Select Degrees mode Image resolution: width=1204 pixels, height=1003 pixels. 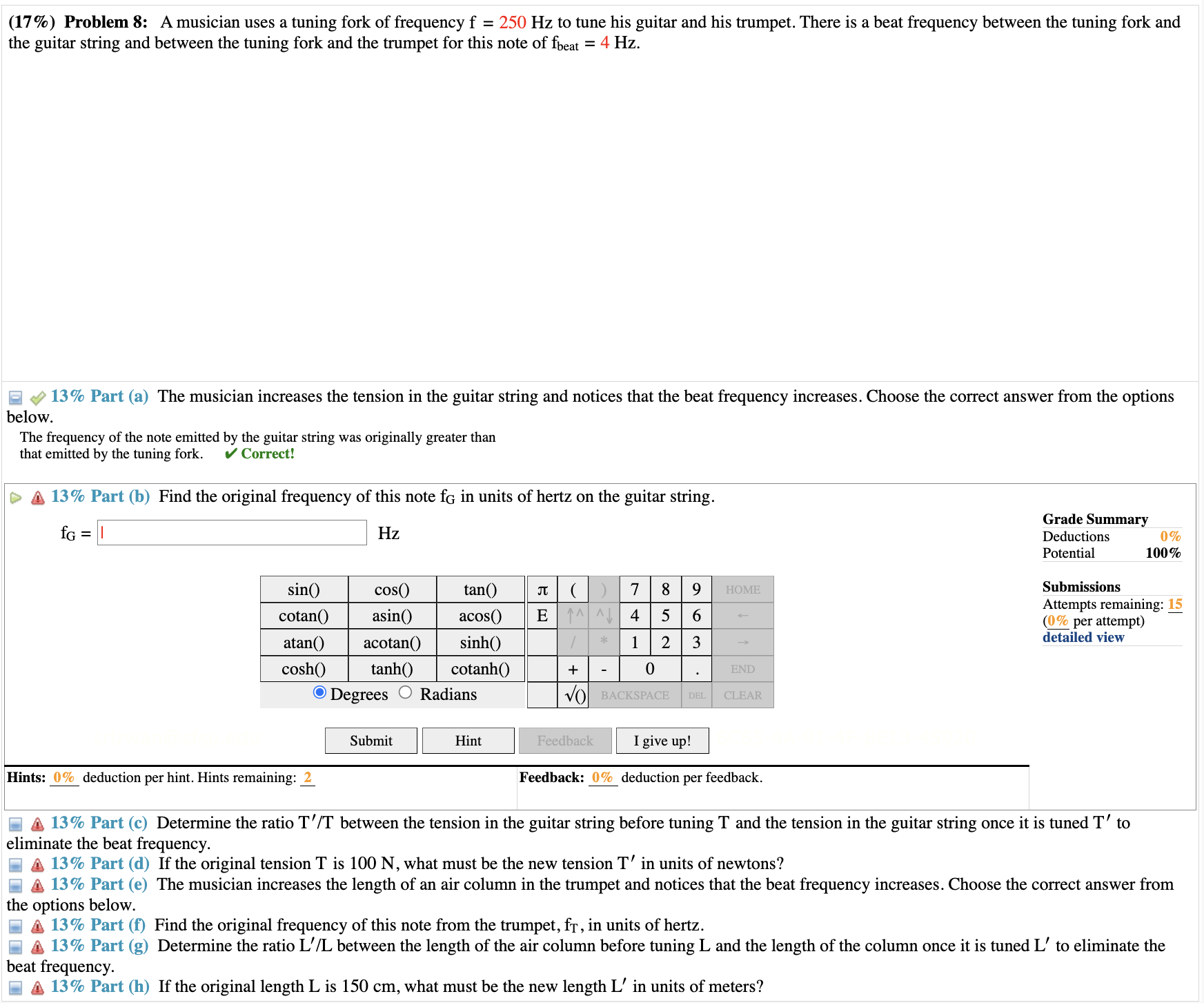[319, 693]
